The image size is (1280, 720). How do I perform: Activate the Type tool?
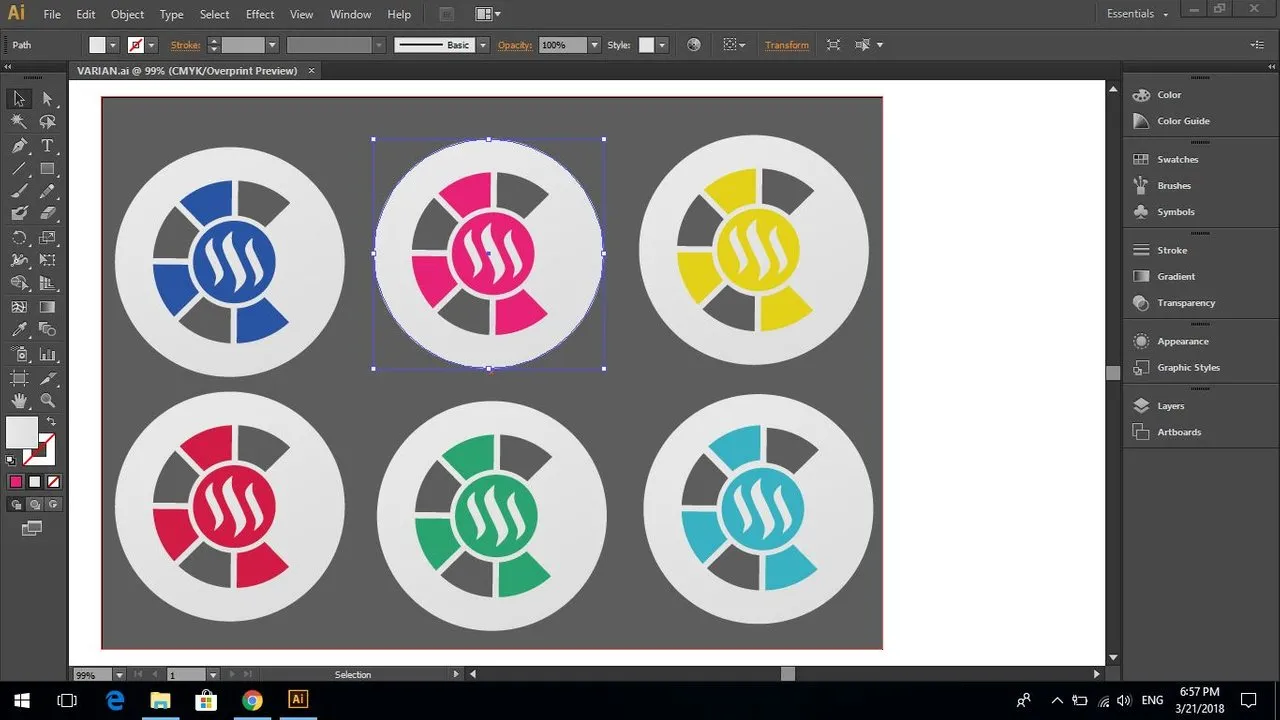[x=47, y=146]
